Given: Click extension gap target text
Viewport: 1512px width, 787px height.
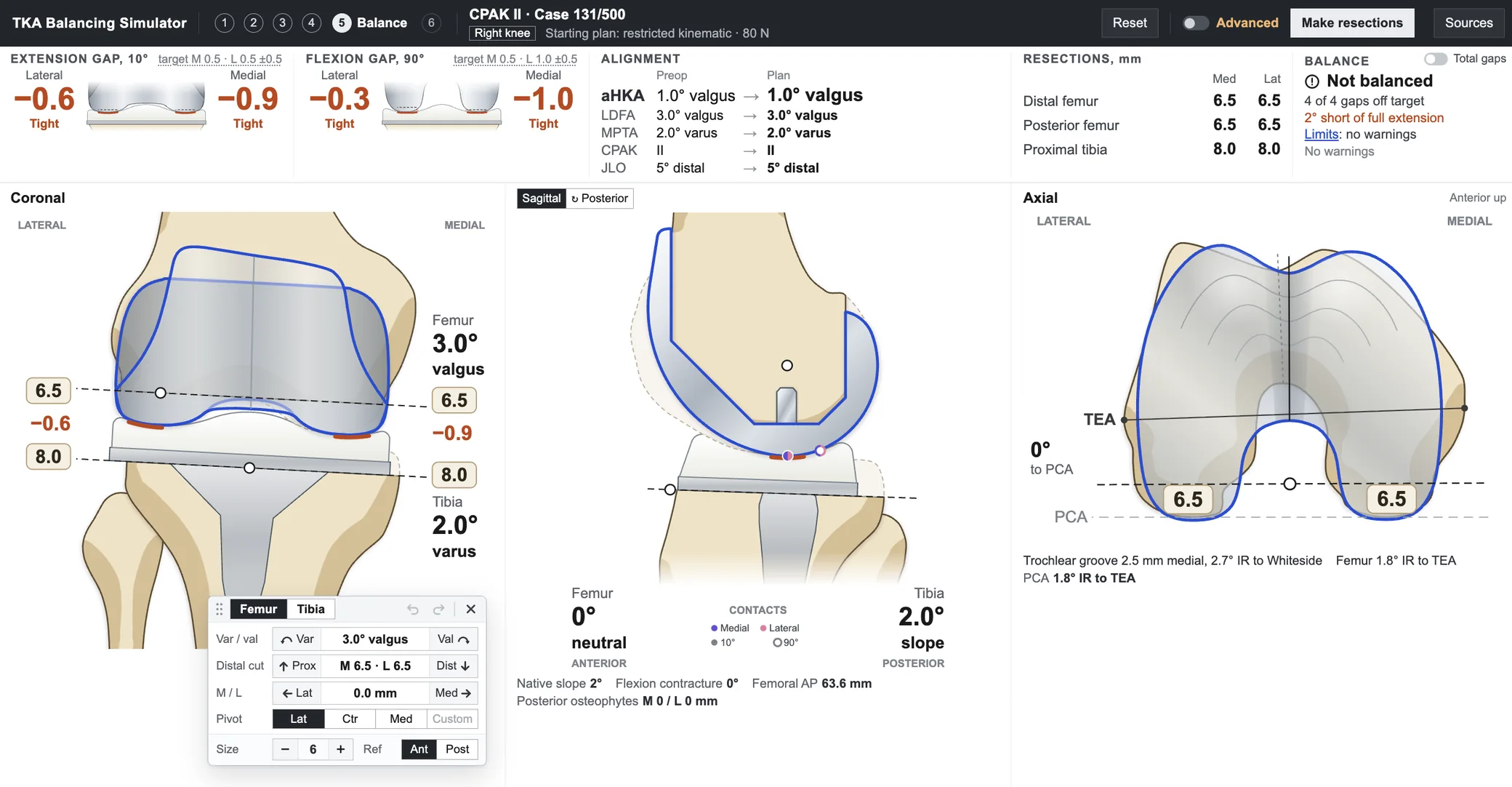Looking at the screenshot, I should pos(220,59).
